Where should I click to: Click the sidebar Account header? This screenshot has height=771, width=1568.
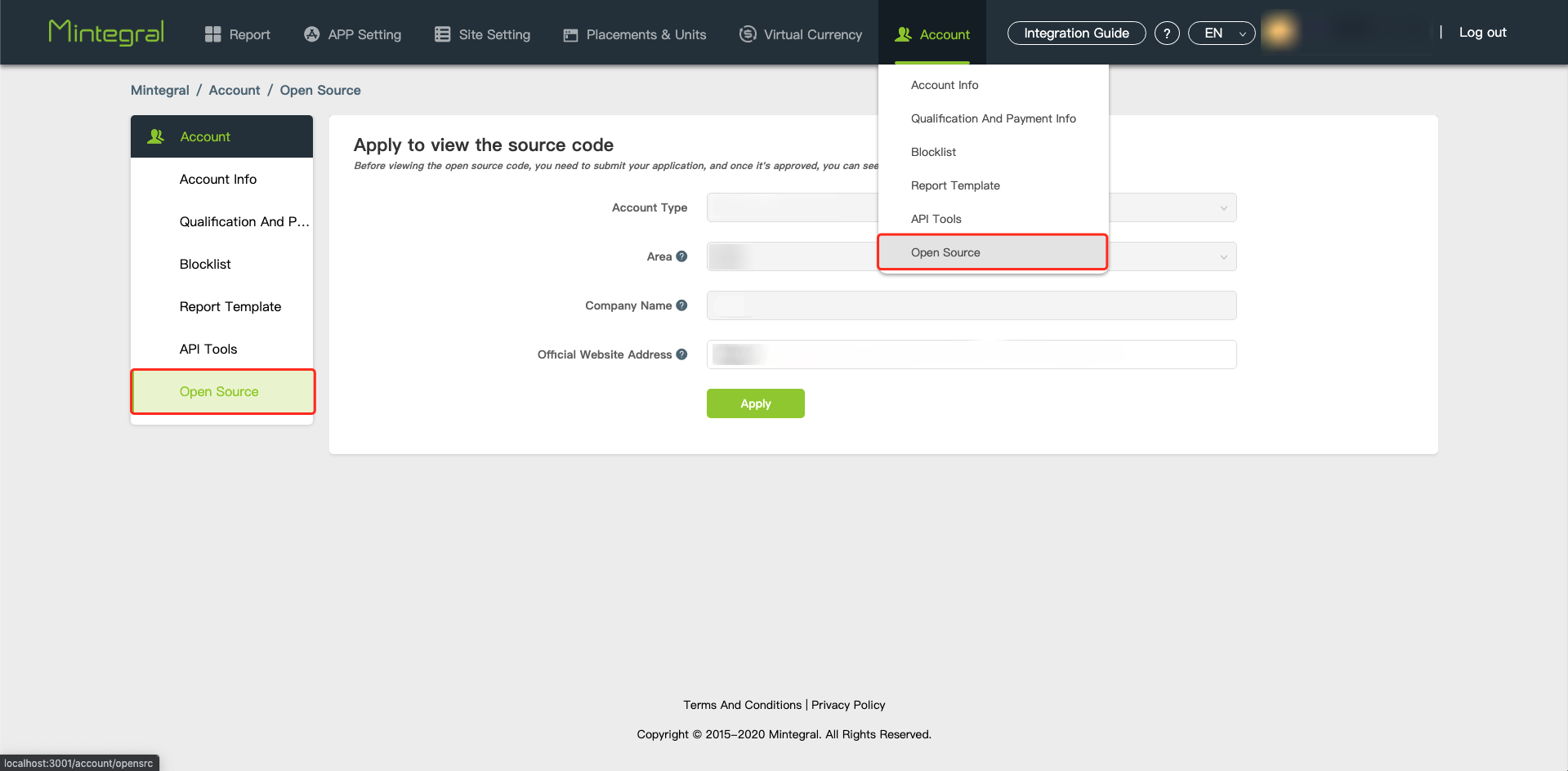(x=221, y=136)
